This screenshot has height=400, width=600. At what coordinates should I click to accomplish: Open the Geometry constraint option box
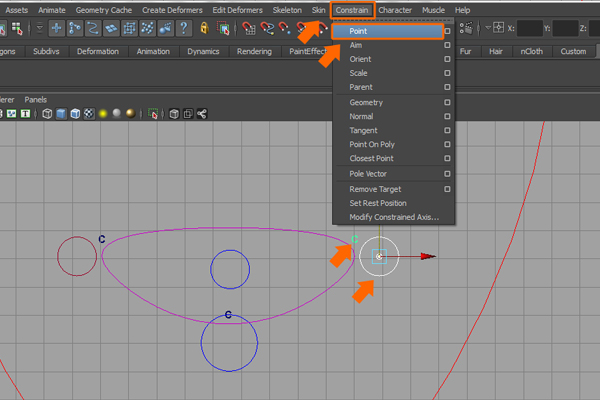click(x=447, y=103)
